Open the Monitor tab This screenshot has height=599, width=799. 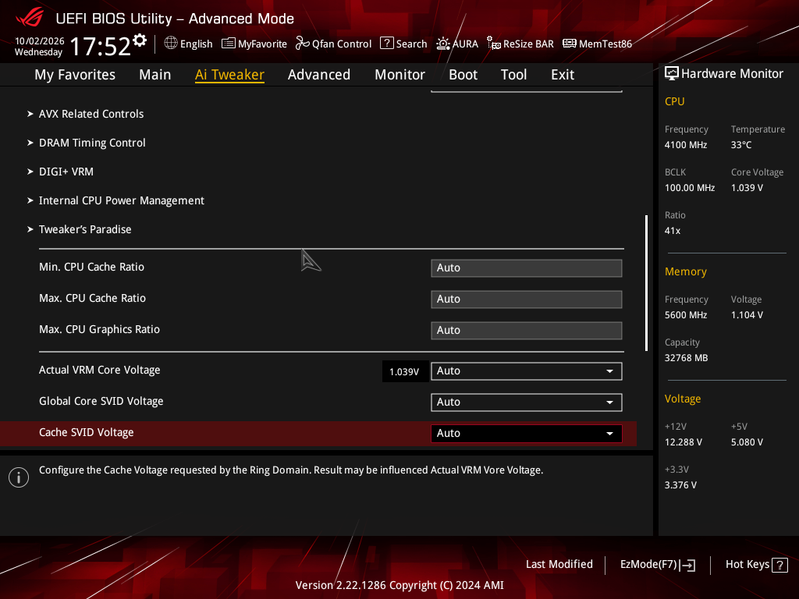[400, 75]
